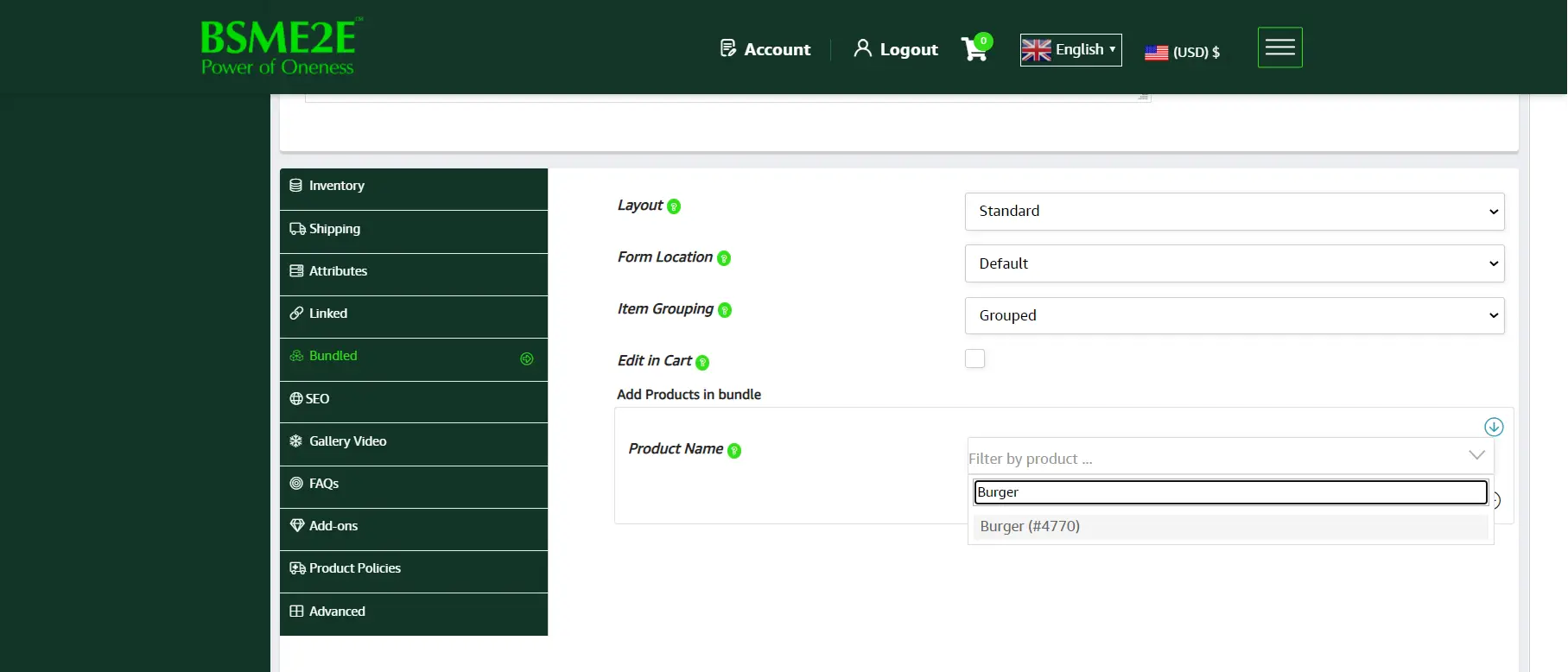Click the Product Name help hint icon
1568x672 pixels.
tap(734, 451)
